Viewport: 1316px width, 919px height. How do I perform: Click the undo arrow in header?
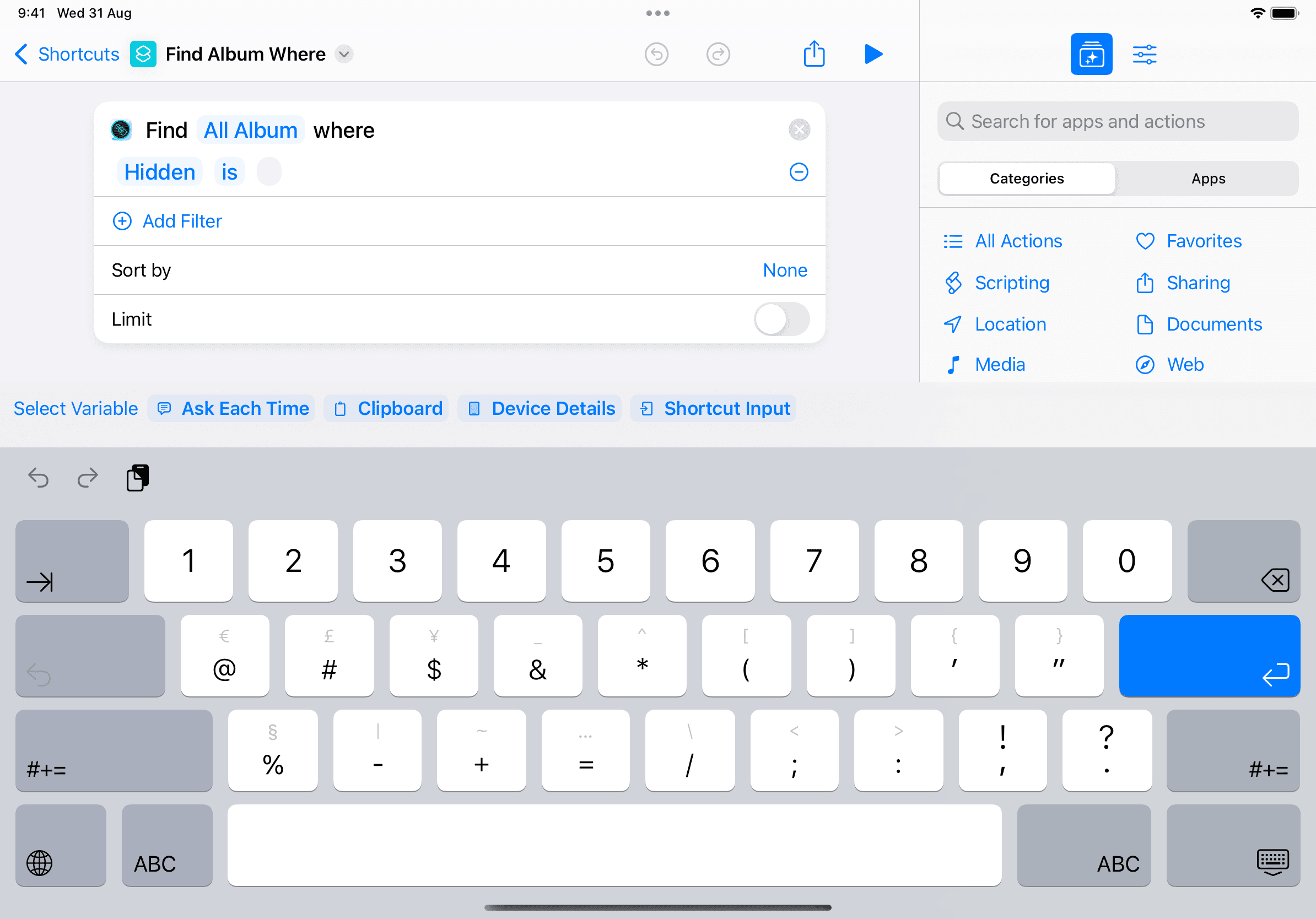pos(656,55)
